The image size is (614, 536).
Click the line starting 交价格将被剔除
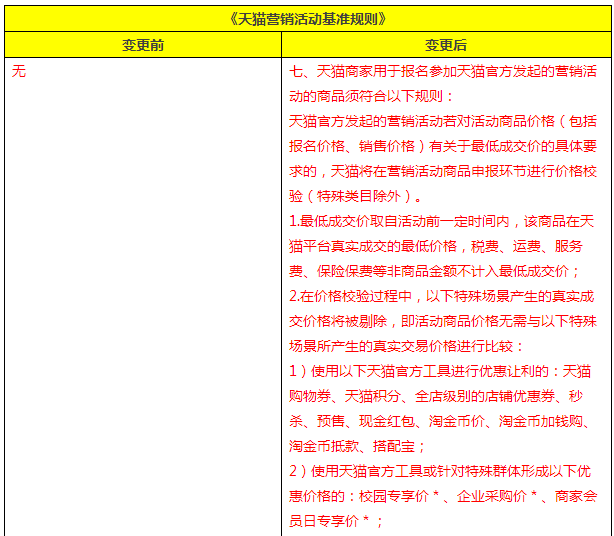443,321
